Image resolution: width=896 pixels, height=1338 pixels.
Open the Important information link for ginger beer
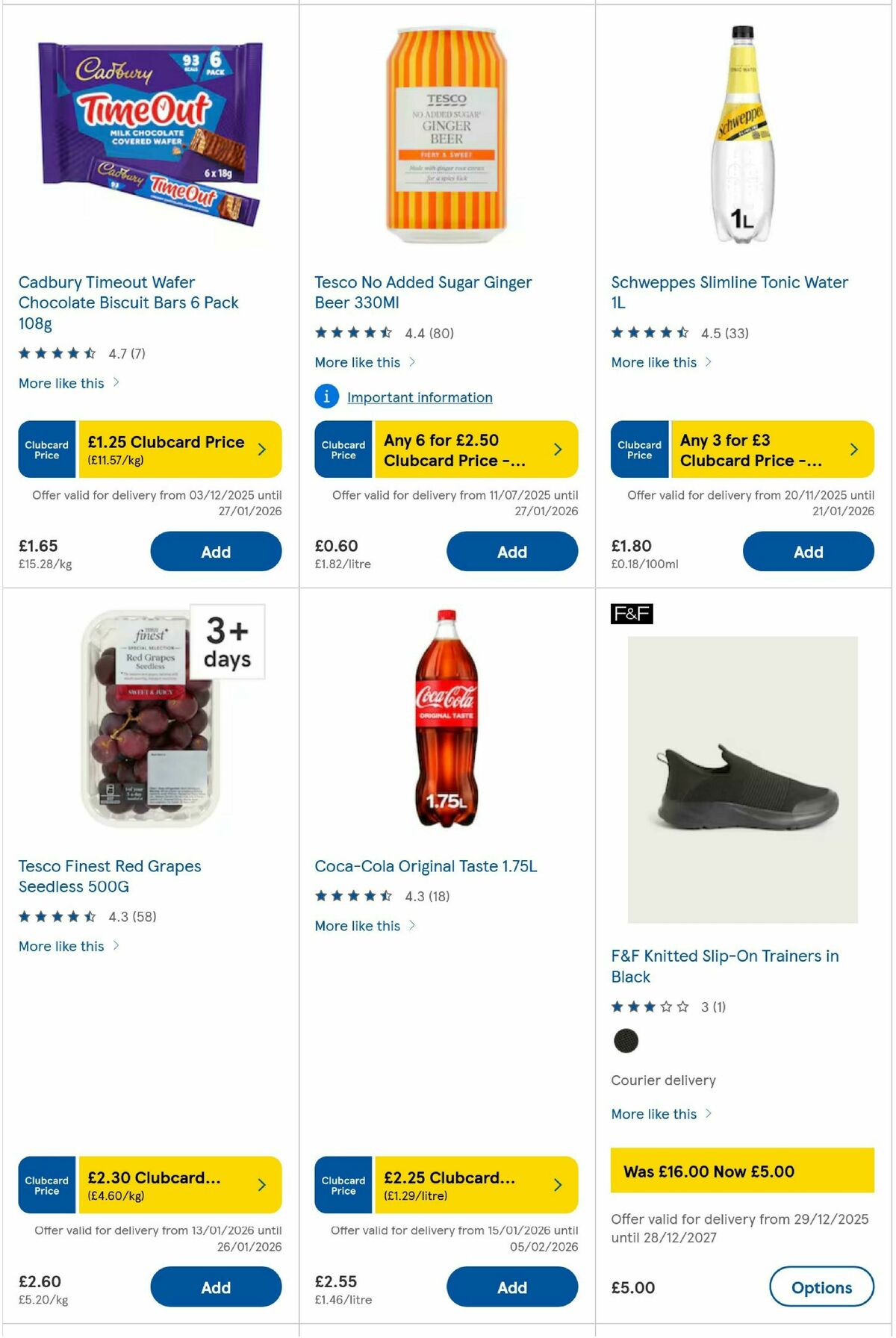tap(420, 396)
